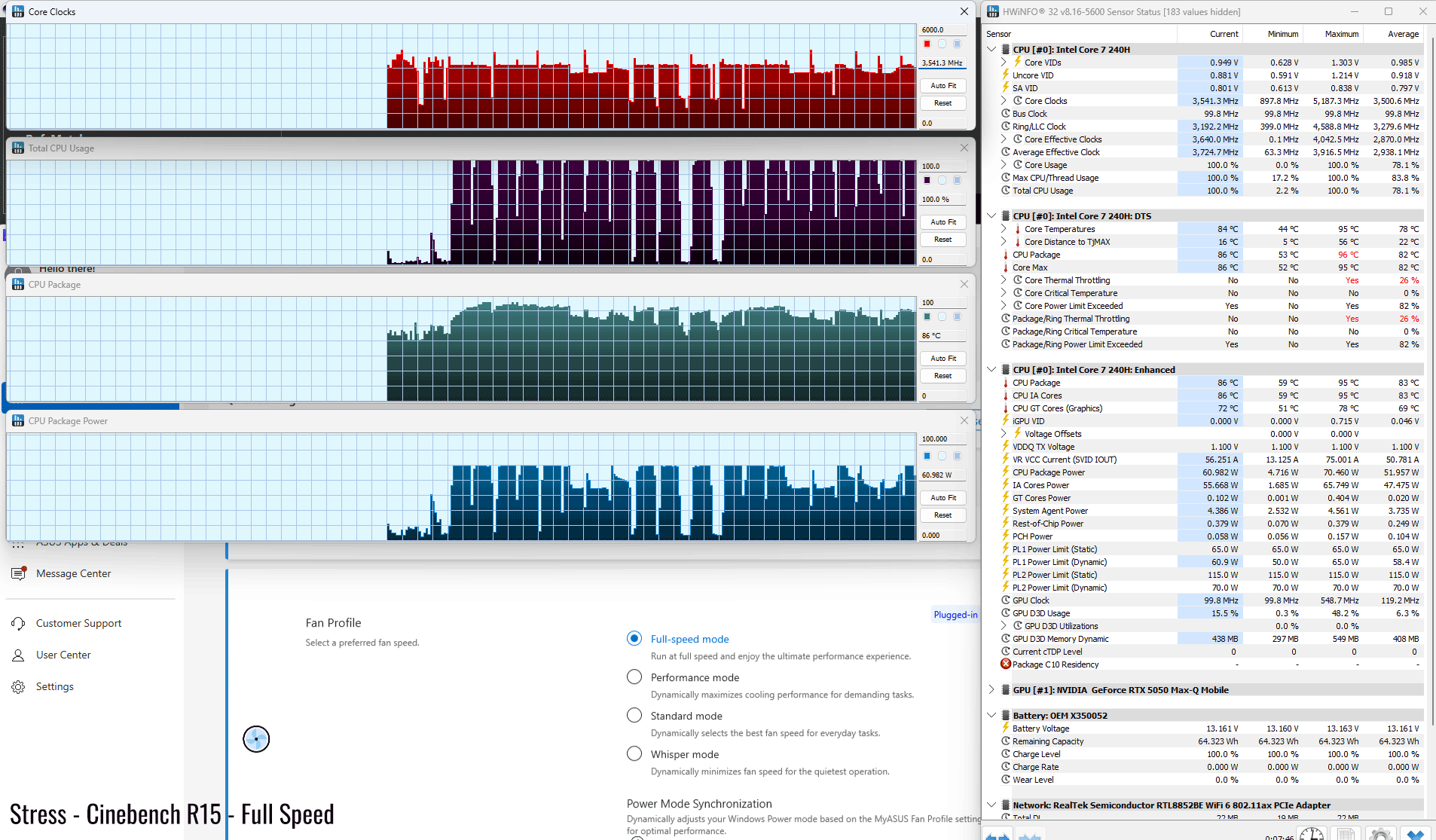Viewport: 1436px width, 840px height.
Task: Click the Plugged-in status label
Action: (955, 615)
